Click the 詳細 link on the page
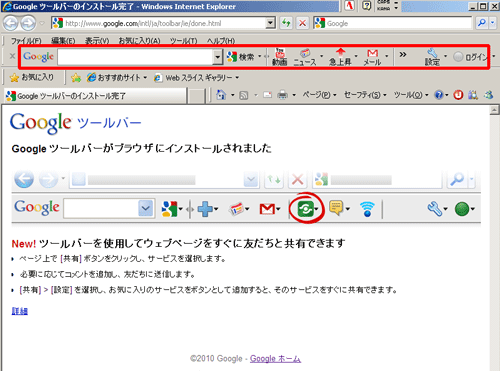500x371 pixels. point(20,311)
